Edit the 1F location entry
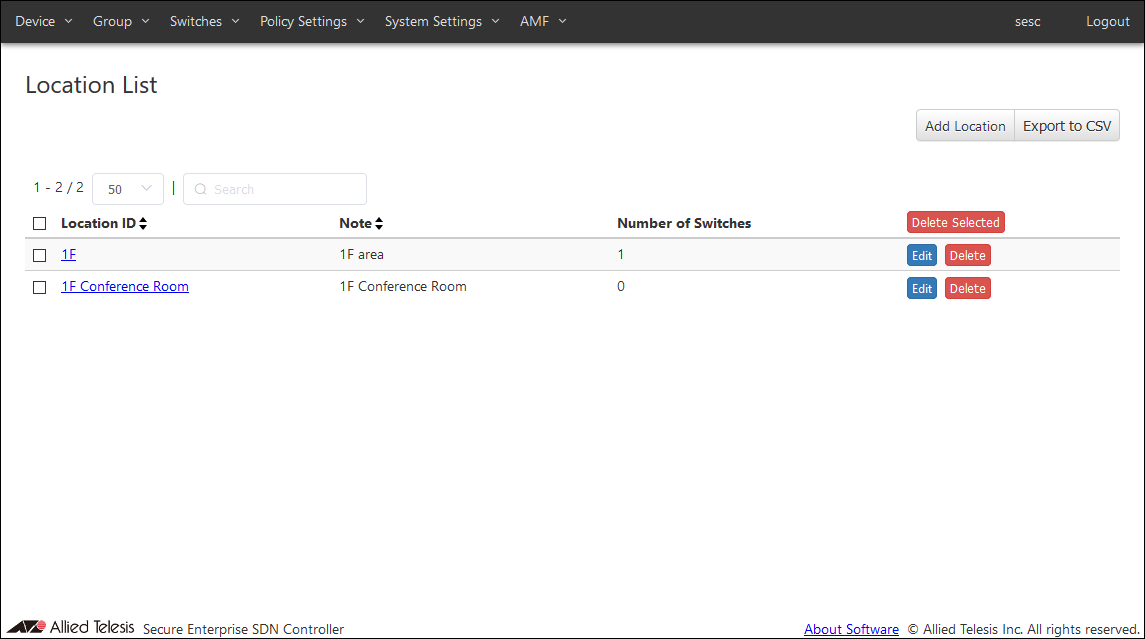 (922, 256)
